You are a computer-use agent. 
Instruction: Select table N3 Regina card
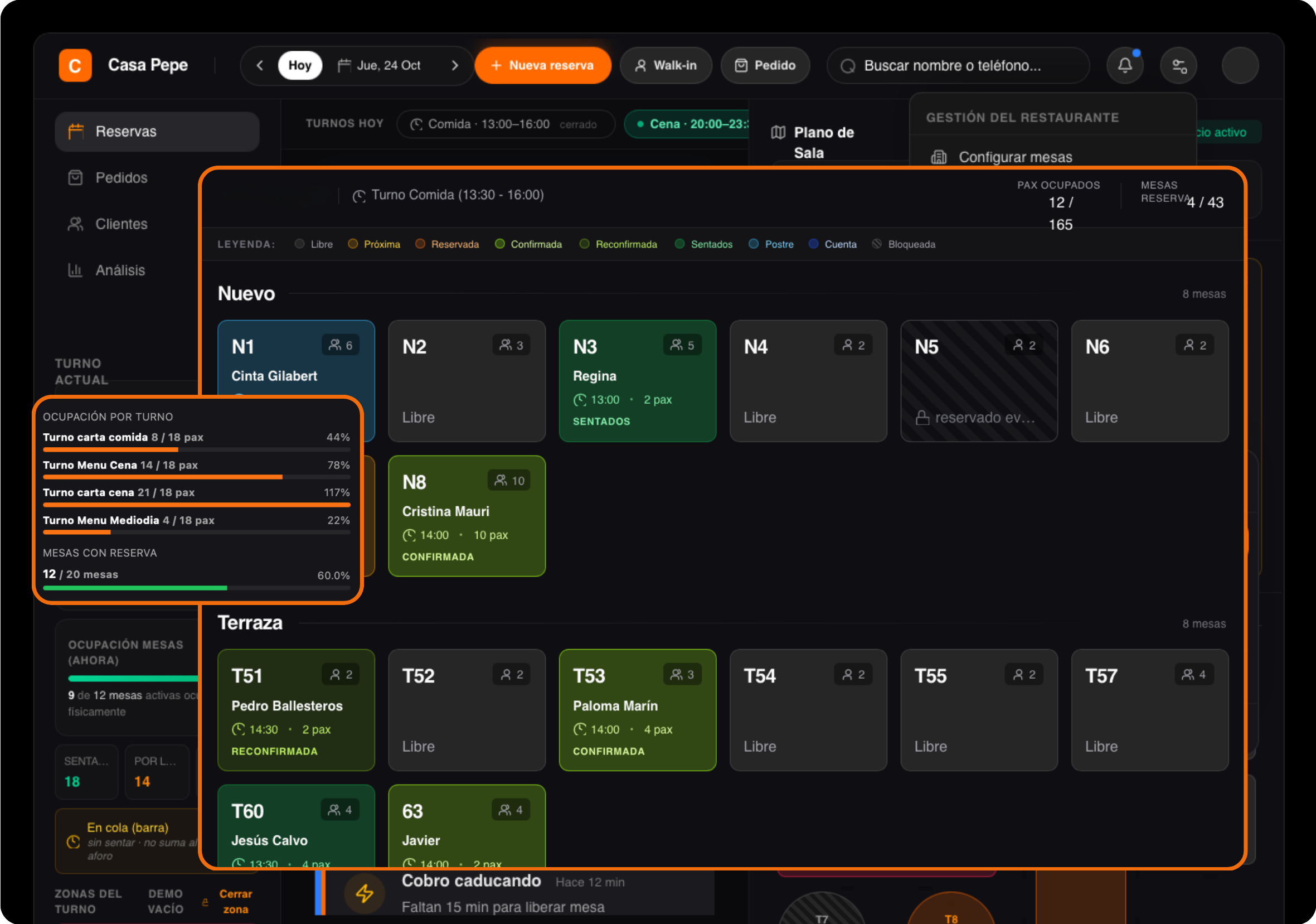637,381
